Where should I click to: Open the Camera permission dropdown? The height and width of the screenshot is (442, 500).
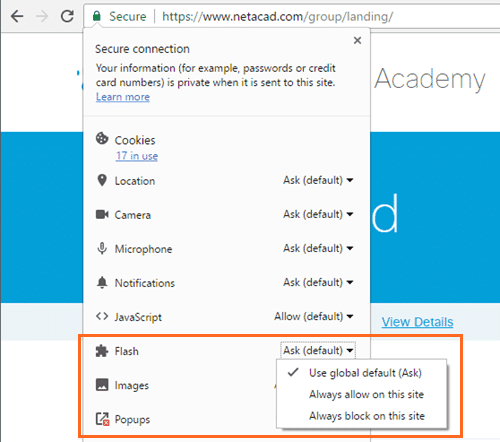(x=318, y=214)
